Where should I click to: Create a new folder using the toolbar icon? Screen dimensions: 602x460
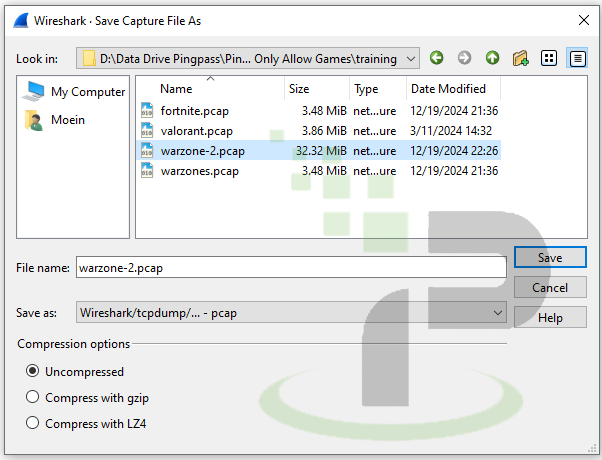tap(520, 59)
